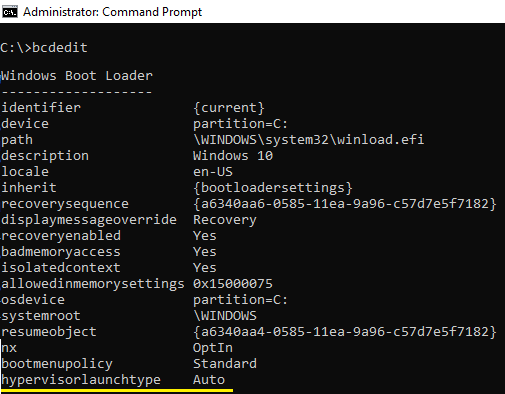505x394 pixels.
Task: Click the hypervisorlaunchtype Auto value
Action: (209, 380)
